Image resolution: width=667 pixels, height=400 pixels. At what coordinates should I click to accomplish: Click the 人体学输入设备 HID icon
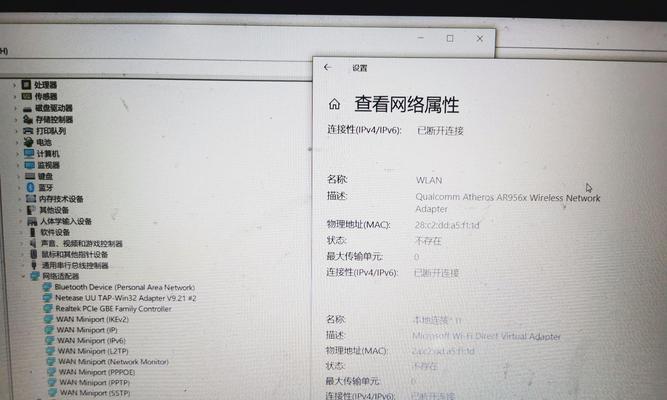[x=32, y=221]
